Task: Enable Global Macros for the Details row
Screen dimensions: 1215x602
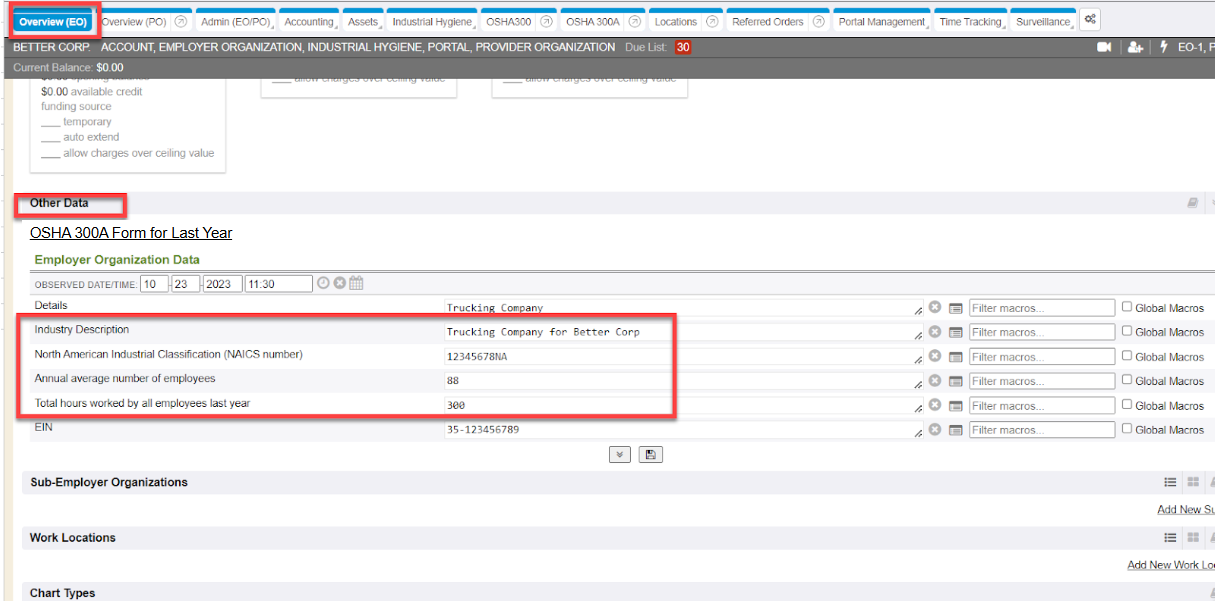Action: [1127, 307]
